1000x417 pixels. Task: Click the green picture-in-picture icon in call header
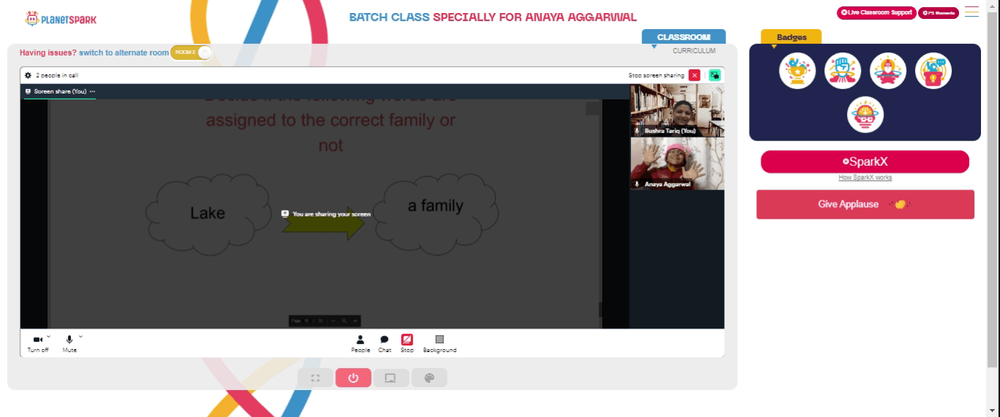[715, 75]
